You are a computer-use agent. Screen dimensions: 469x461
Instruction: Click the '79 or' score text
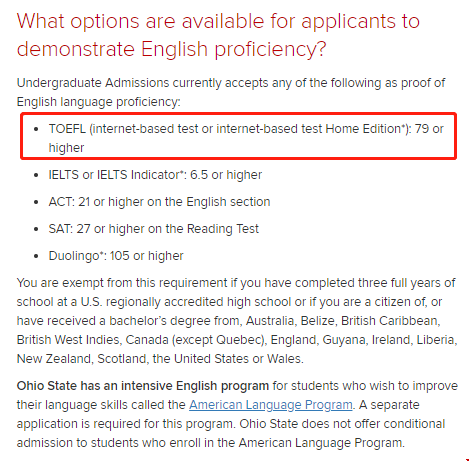(429, 129)
